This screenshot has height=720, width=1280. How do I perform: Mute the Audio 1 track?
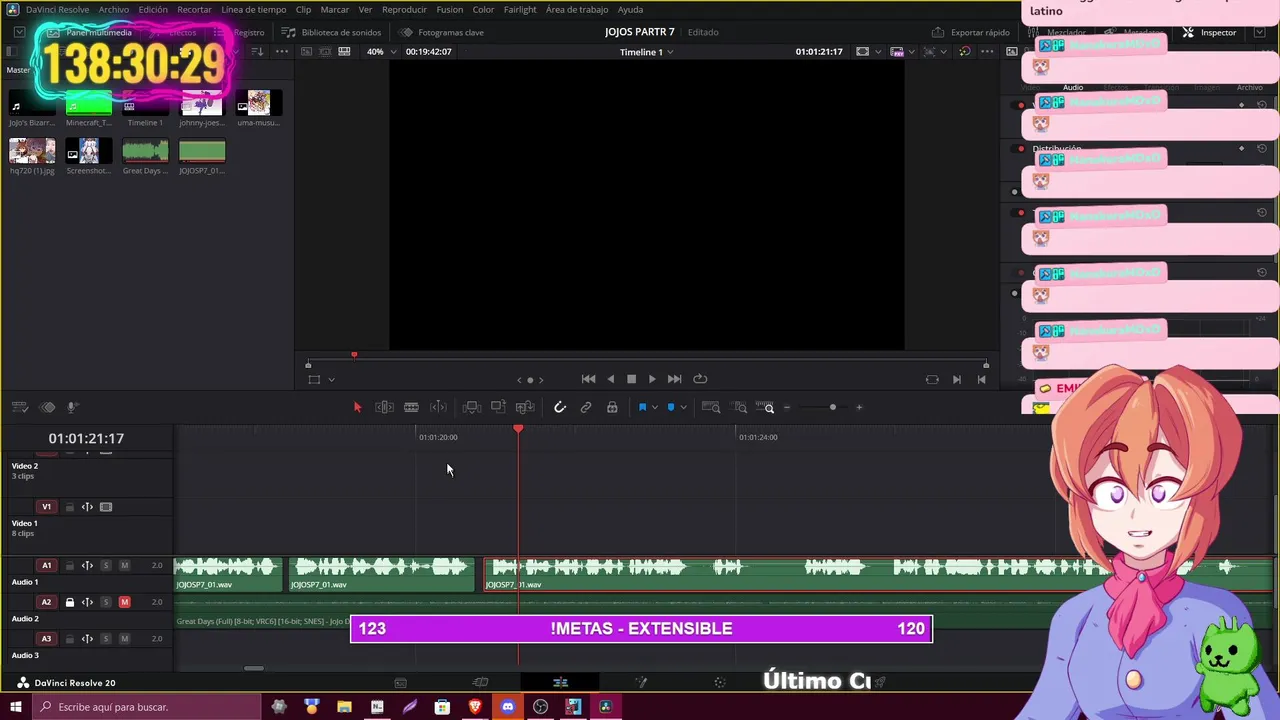point(124,565)
